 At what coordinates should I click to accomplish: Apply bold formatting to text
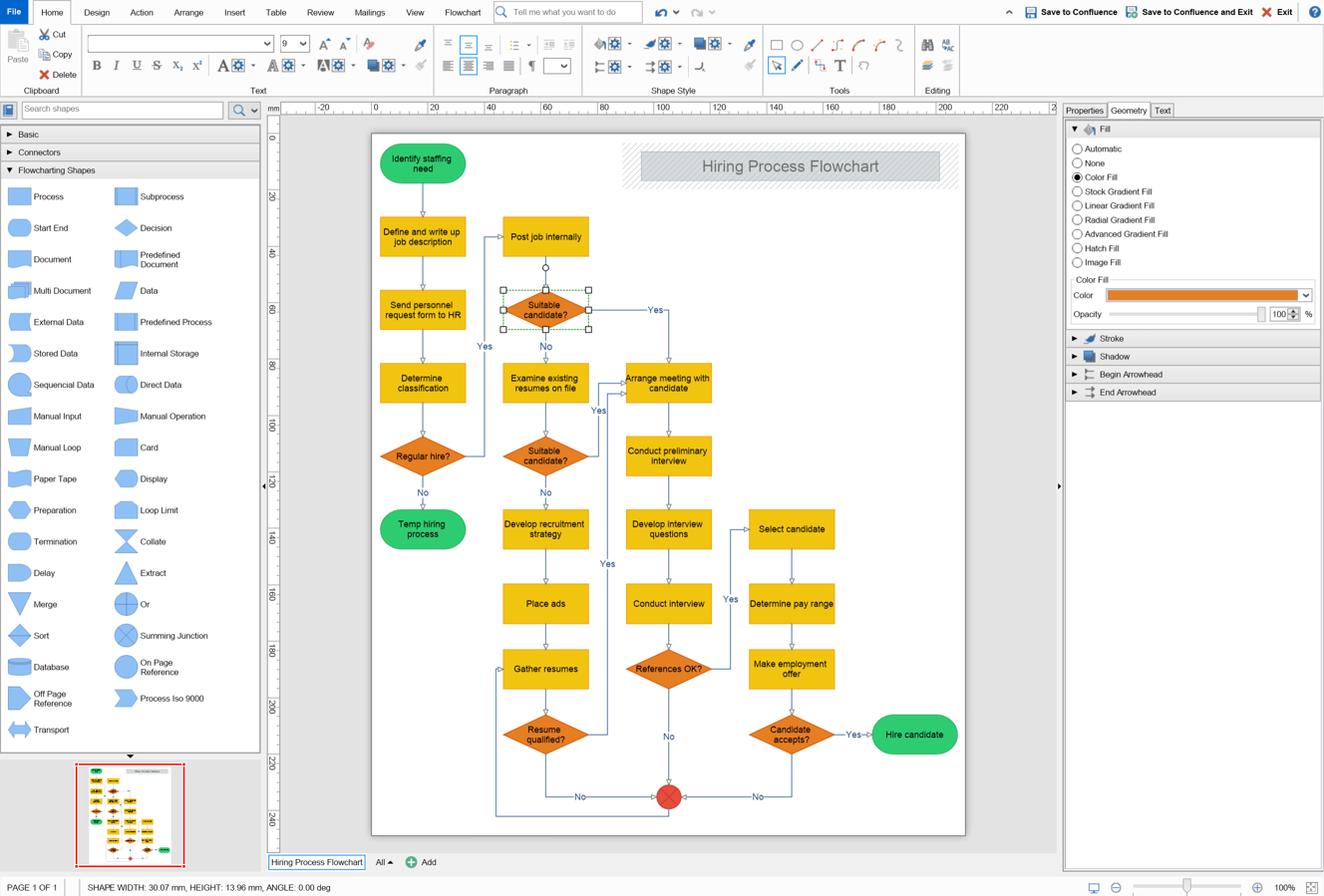pos(97,65)
